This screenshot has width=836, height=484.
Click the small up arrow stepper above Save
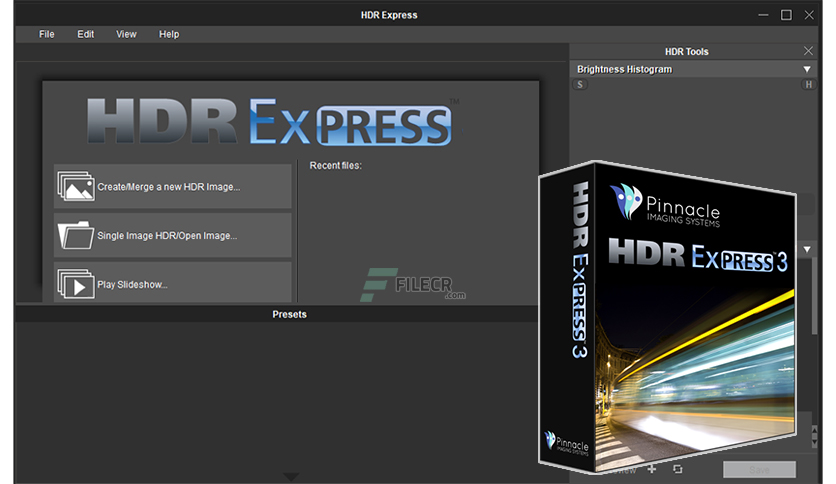[814, 430]
